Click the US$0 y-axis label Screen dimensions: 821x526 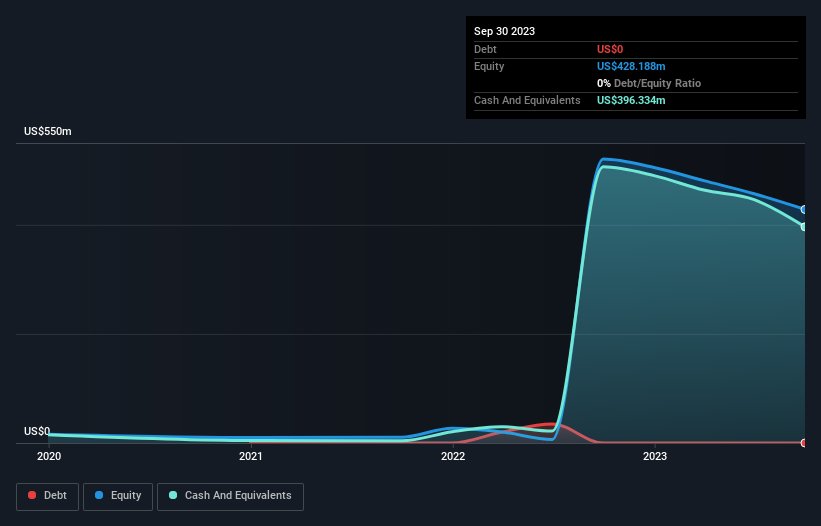point(37,431)
